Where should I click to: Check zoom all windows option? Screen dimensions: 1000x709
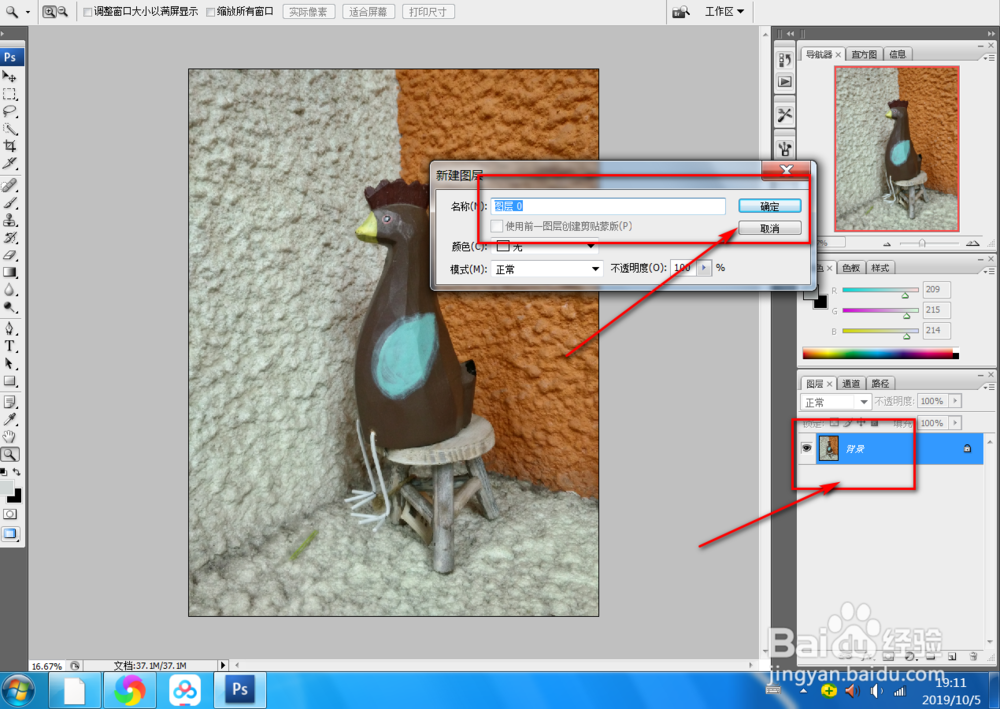(x=210, y=12)
